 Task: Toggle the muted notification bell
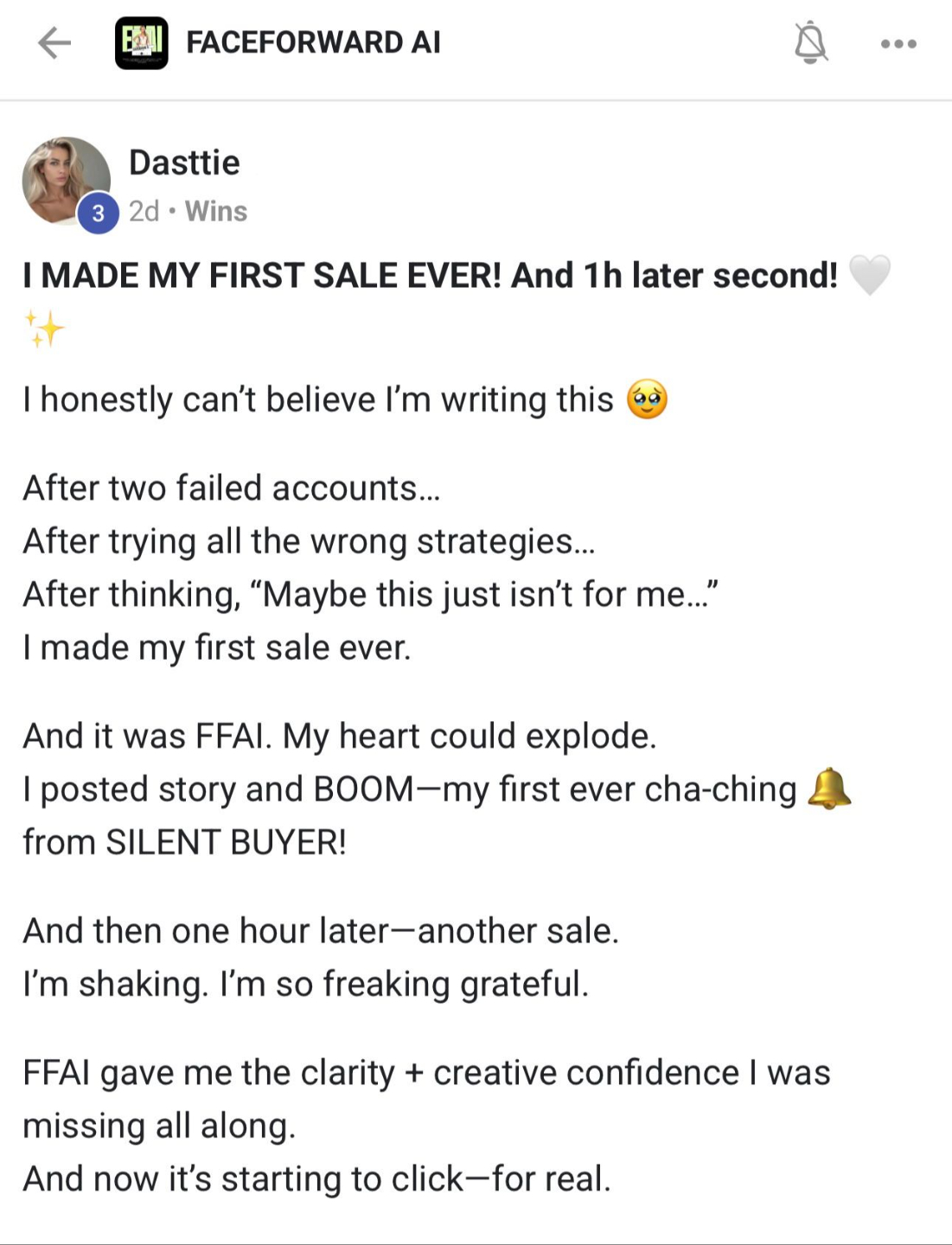810,42
